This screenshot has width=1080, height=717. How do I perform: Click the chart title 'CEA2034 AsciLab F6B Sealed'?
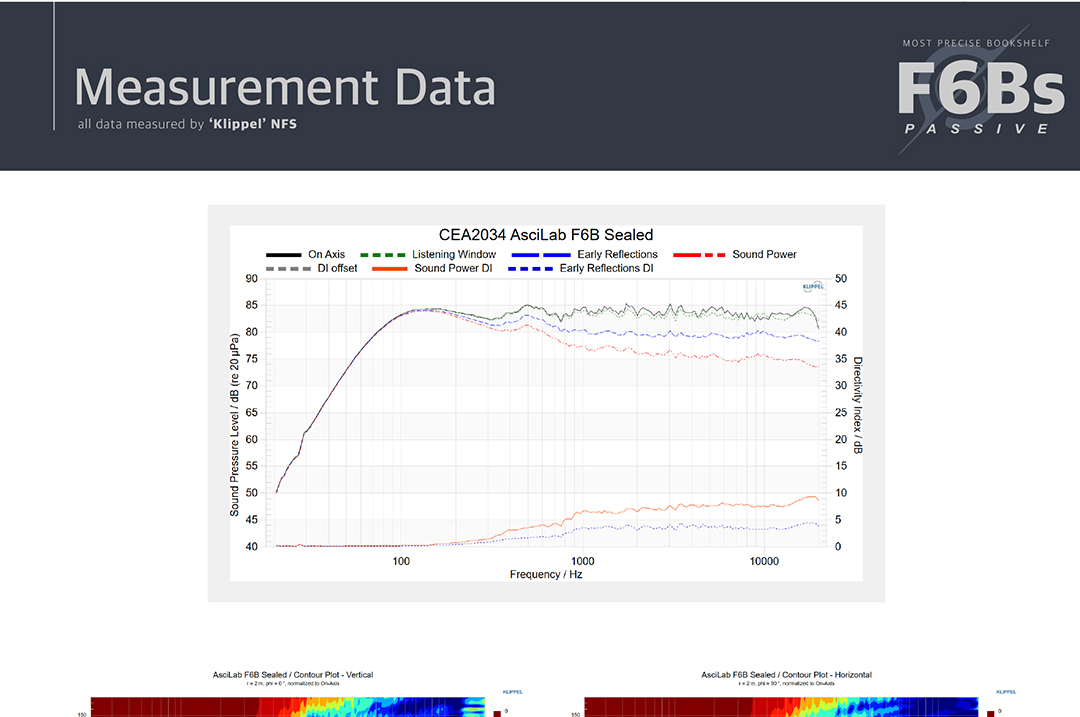[546, 235]
